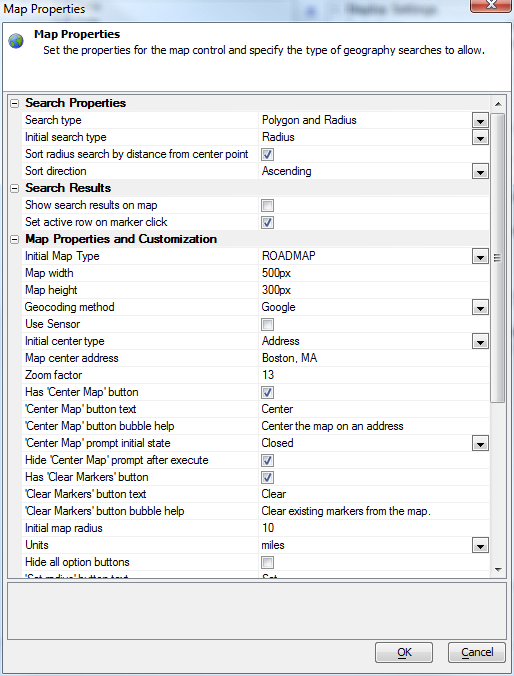Open the Initial center type dropdown
Viewport: 514px width, 676px height.
(480, 341)
